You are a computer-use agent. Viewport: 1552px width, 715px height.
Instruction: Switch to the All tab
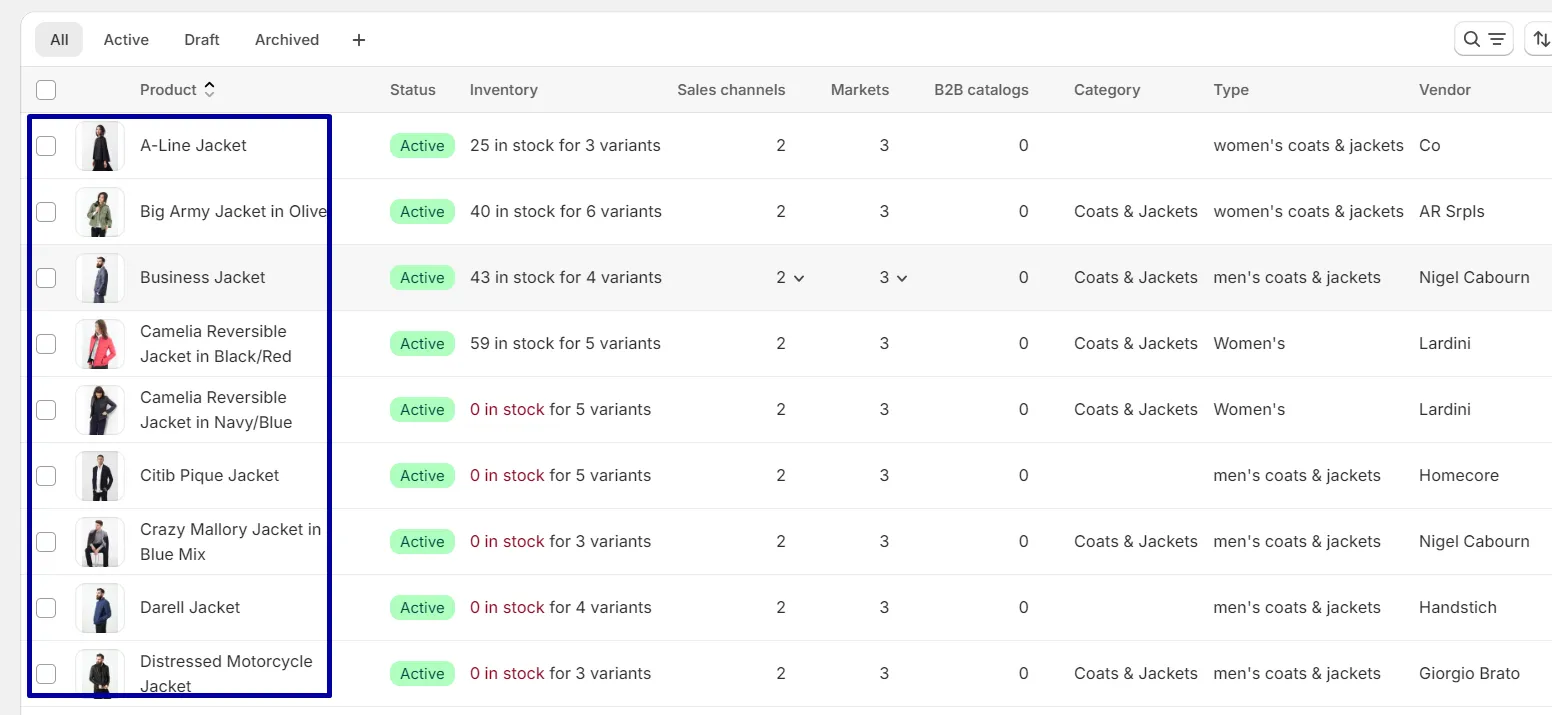(x=59, y=40)
